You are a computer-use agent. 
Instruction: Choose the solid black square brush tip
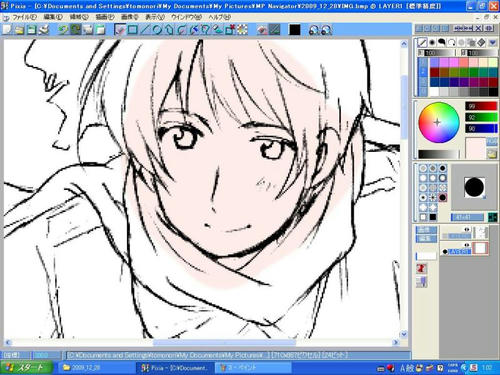433,217
